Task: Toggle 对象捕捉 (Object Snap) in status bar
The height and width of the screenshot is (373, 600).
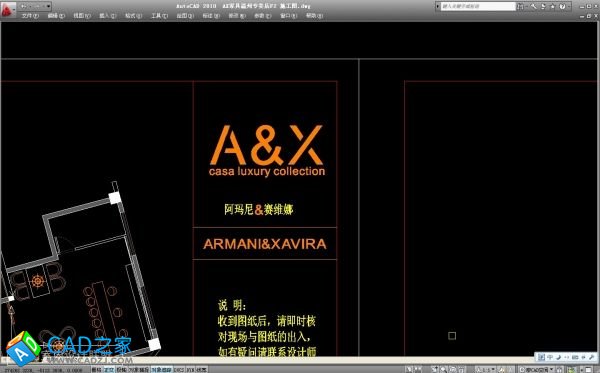Action: point(139,370)
